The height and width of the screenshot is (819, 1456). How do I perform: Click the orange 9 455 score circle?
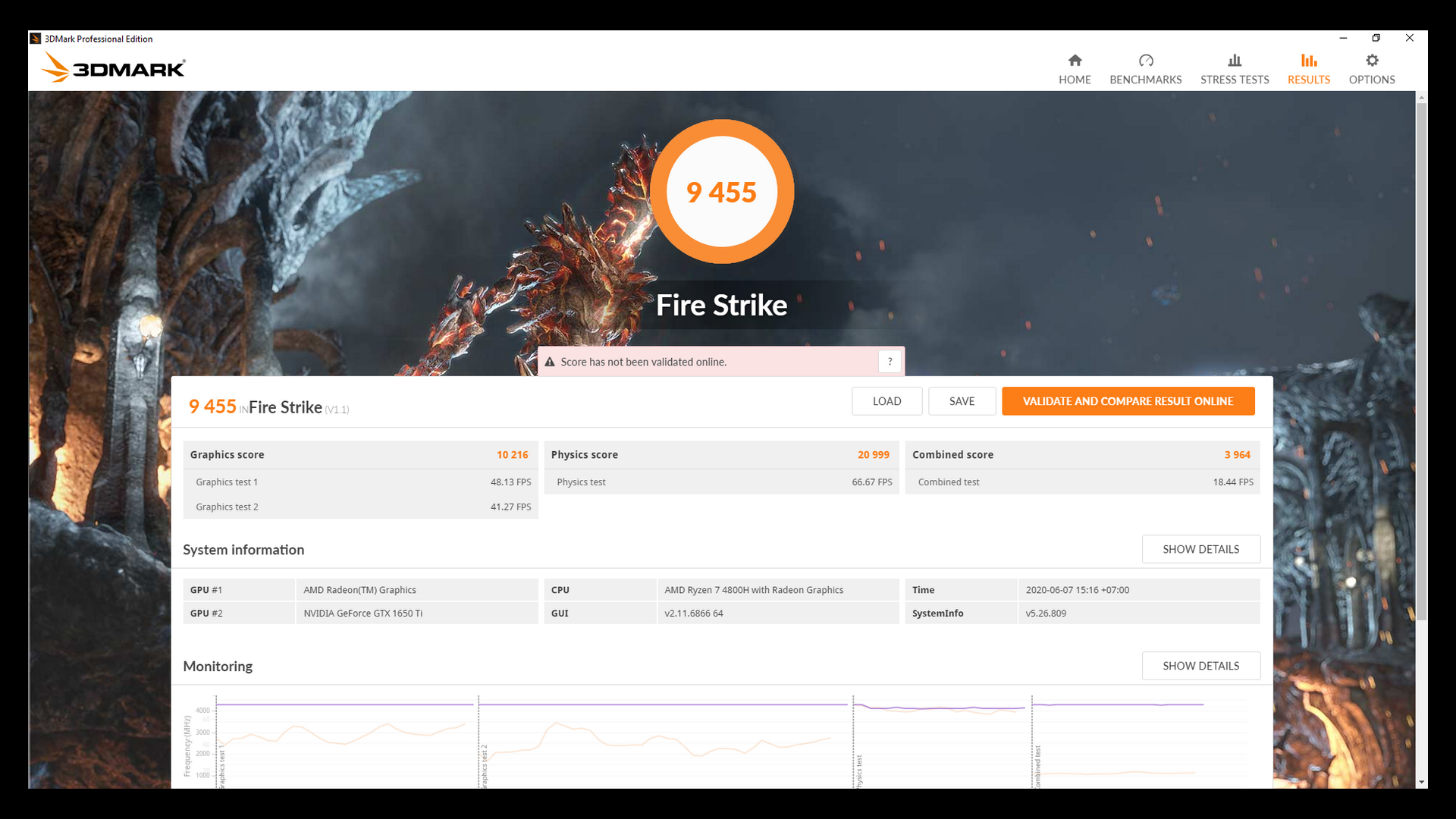click(721, 191)
